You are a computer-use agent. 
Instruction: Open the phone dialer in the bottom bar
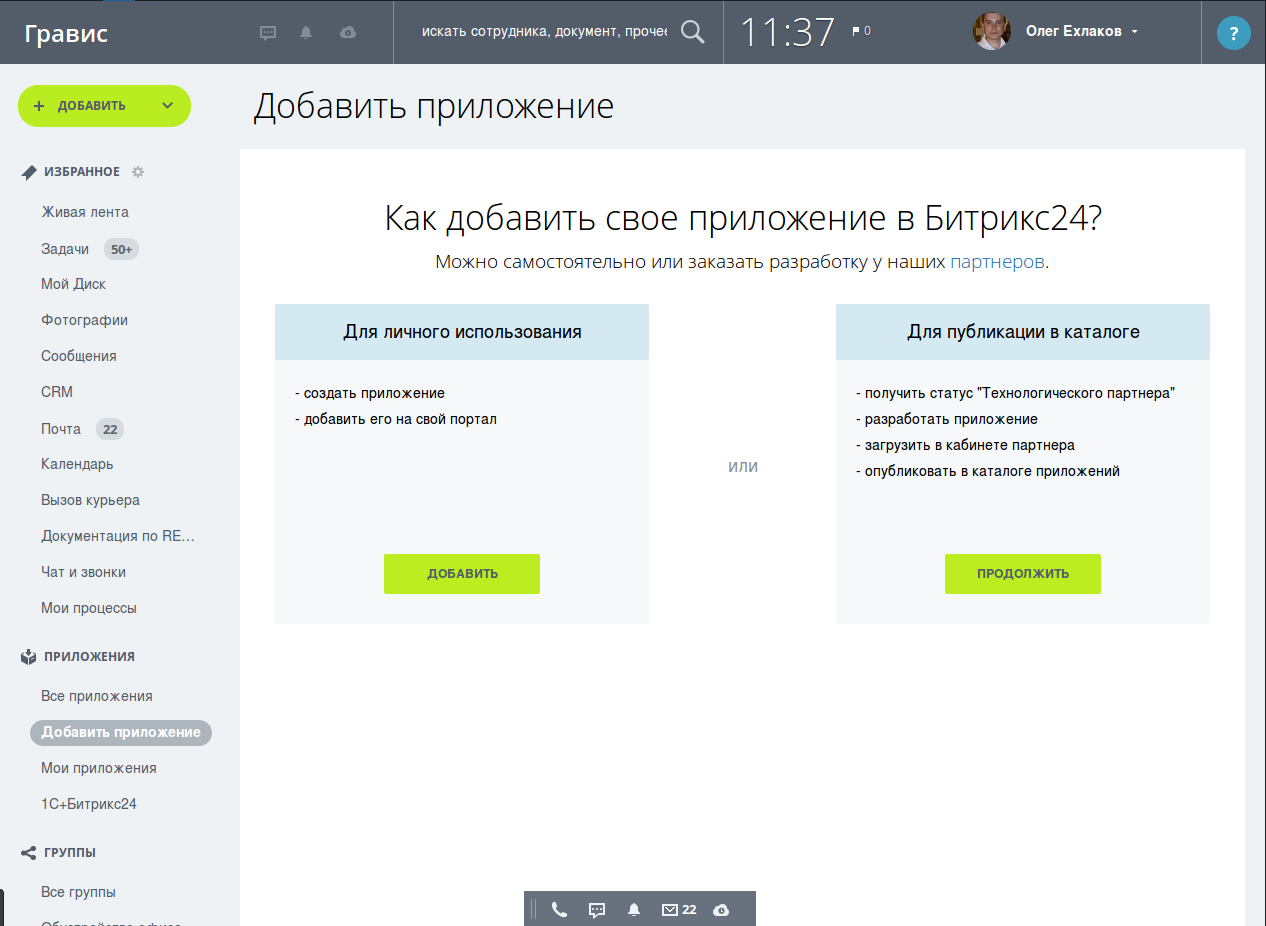tap(559, 910)
